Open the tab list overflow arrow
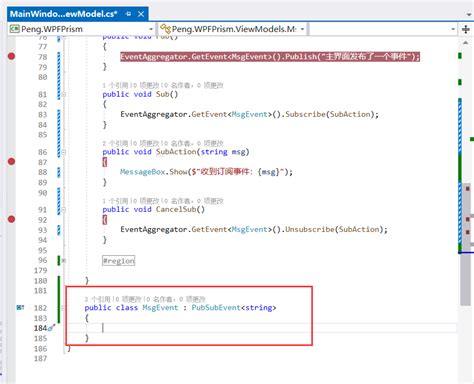This screenshot has width=474, height=384. click(469, 15)
